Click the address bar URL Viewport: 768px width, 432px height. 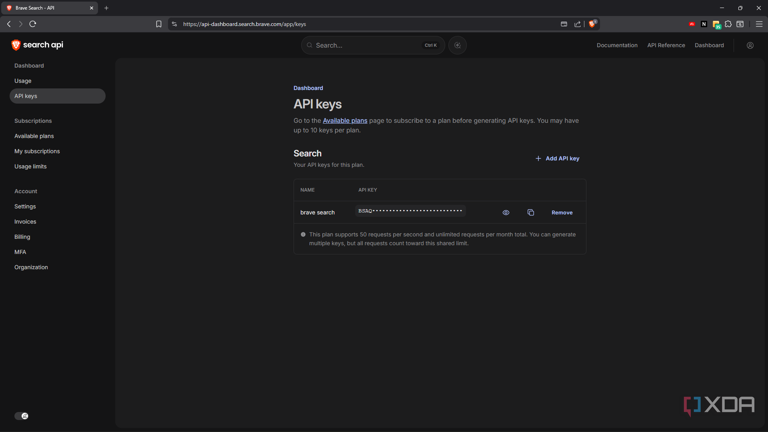click(244, 24)
